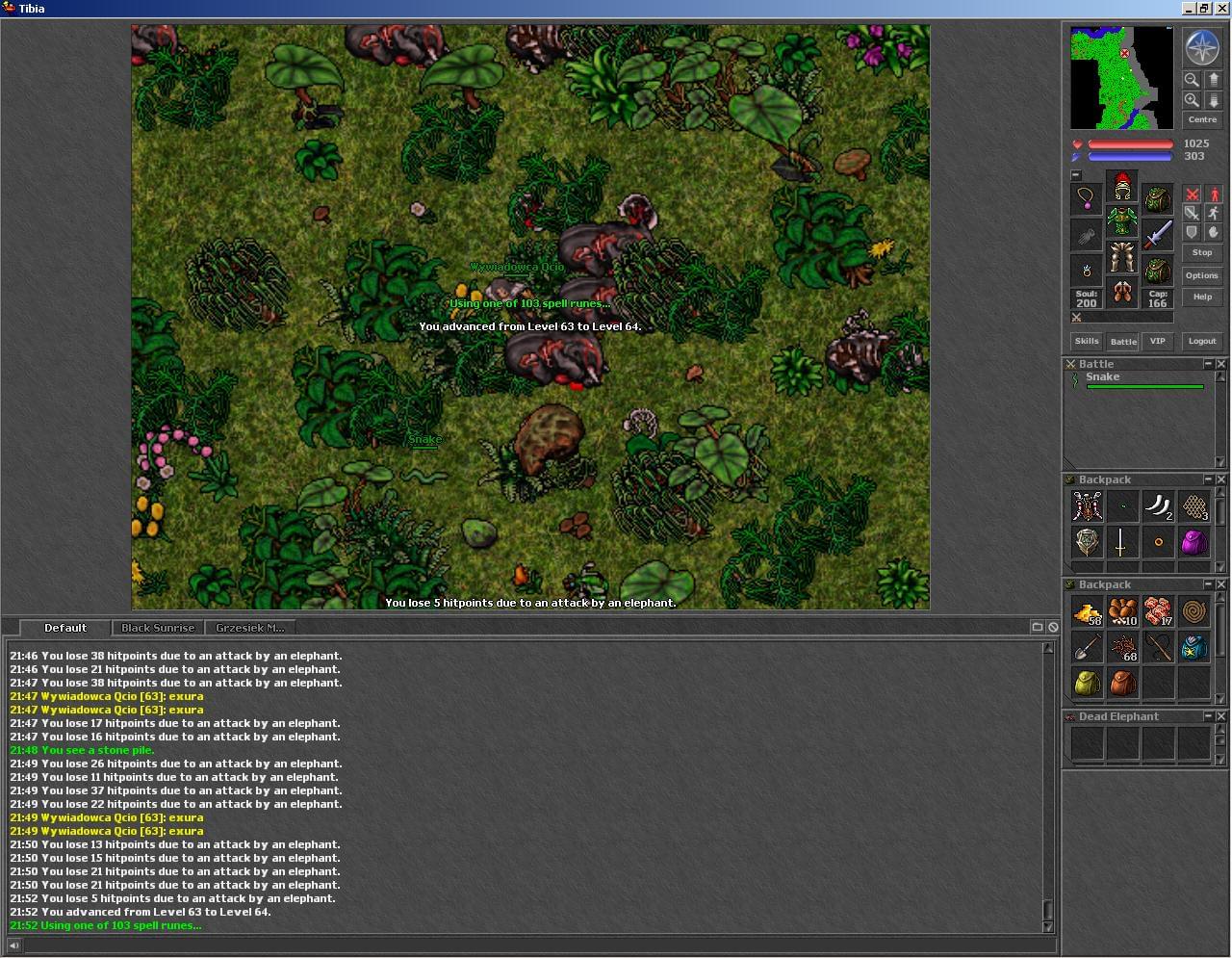Switch to the Grzesiek M... chat tab

tap(250, 628)
